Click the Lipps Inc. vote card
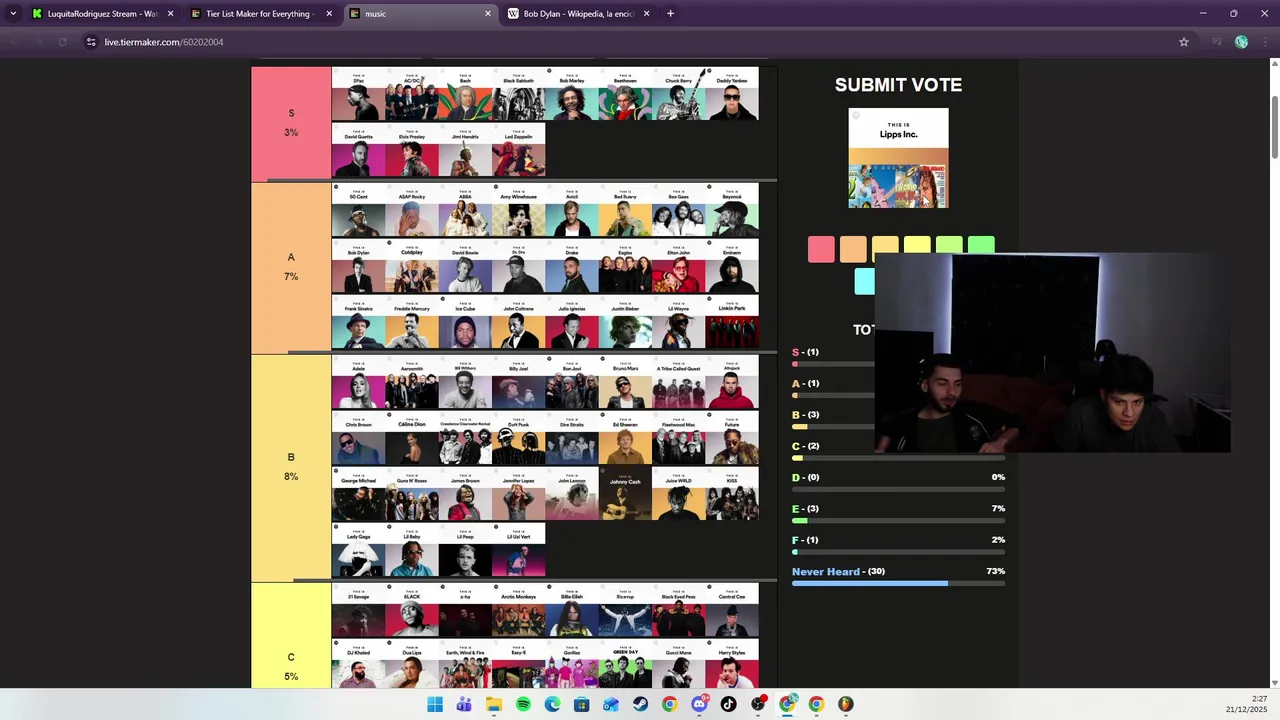The height and width of the screenshot is (720, 1280). click(x=898, y=158)
